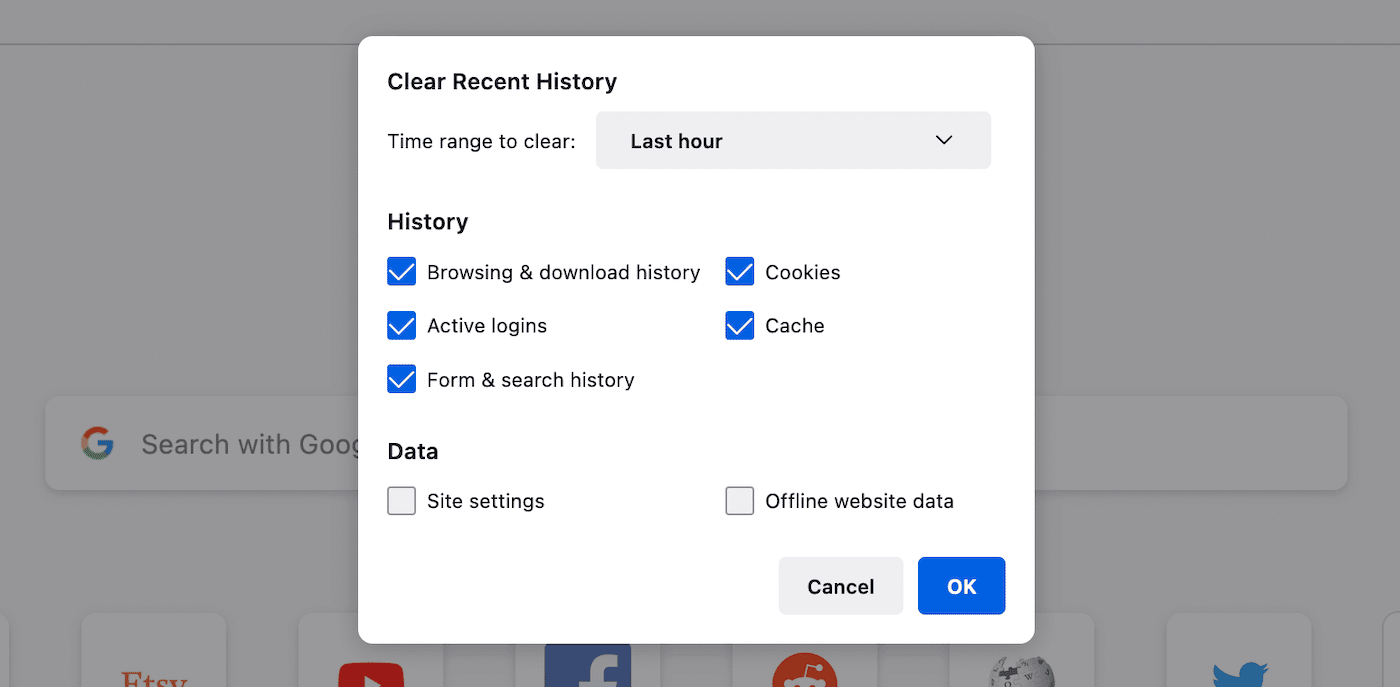The width and height of the screenshot is (1400, 687).
Task: Toggle off the Cache checkbox
Action: click(739, 325)
